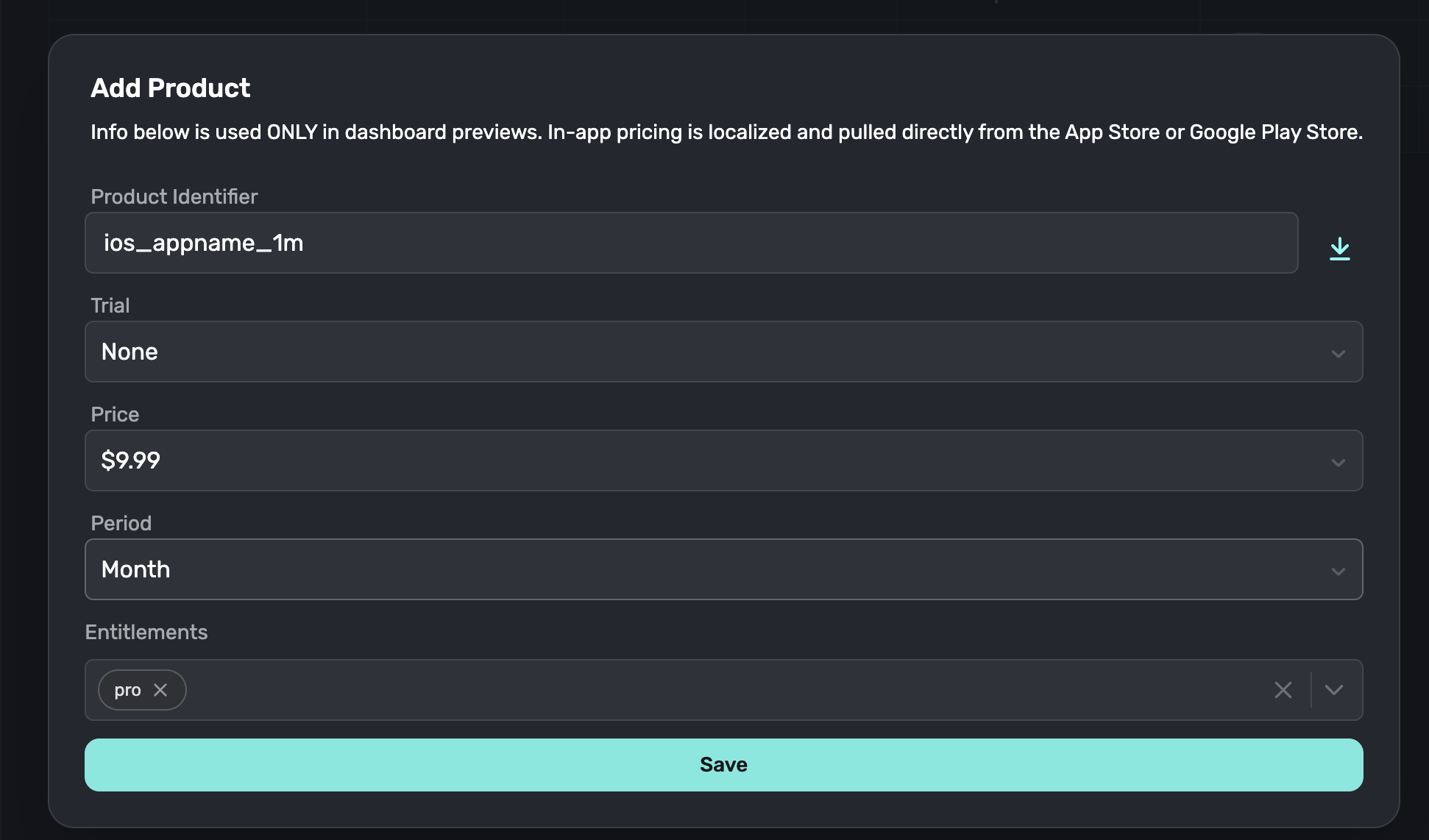Open the Period dropdown showing Month
1429x840 pixels.
click(x=723, y=569)
